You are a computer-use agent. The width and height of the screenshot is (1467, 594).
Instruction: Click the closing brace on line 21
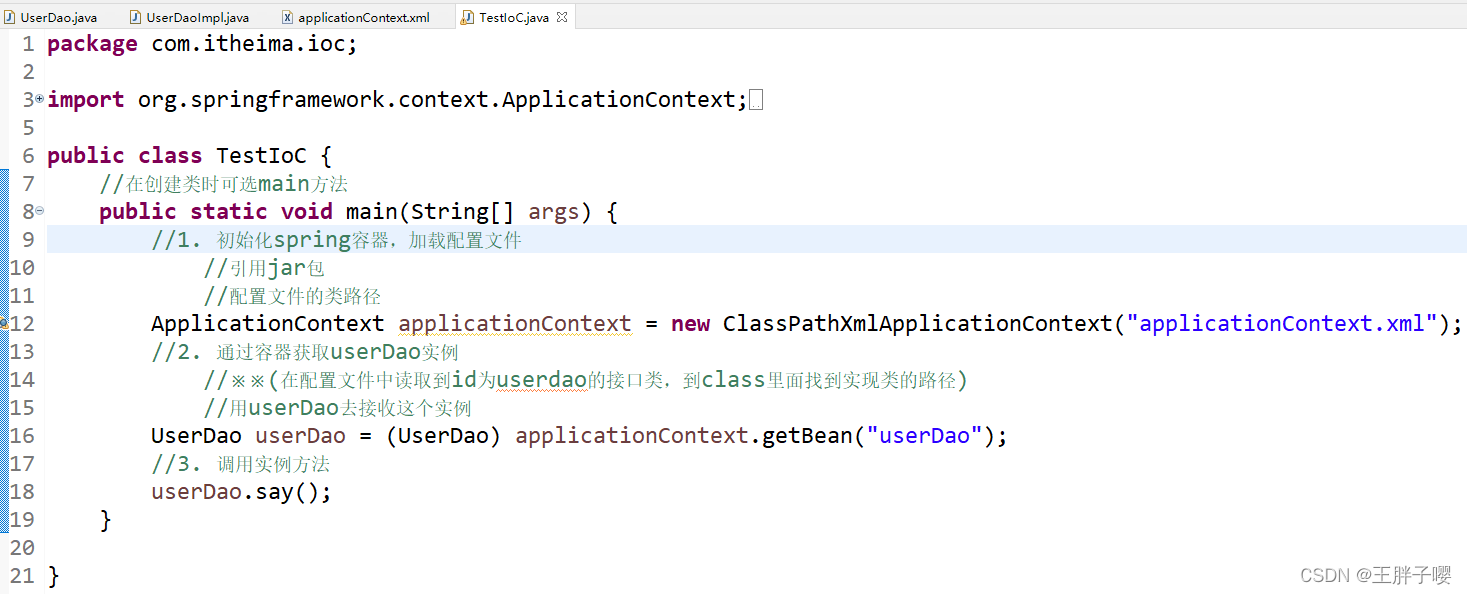click(x=54, y=576)
